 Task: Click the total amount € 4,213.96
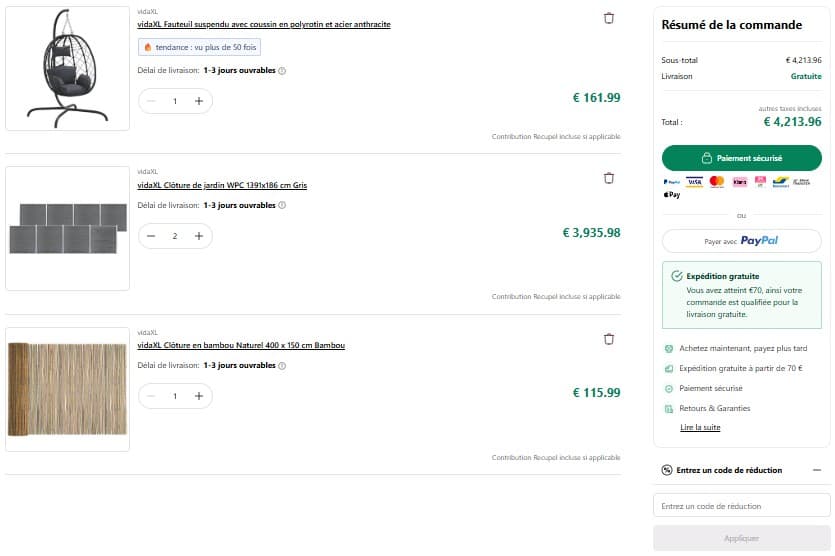[x=792, y=122]
